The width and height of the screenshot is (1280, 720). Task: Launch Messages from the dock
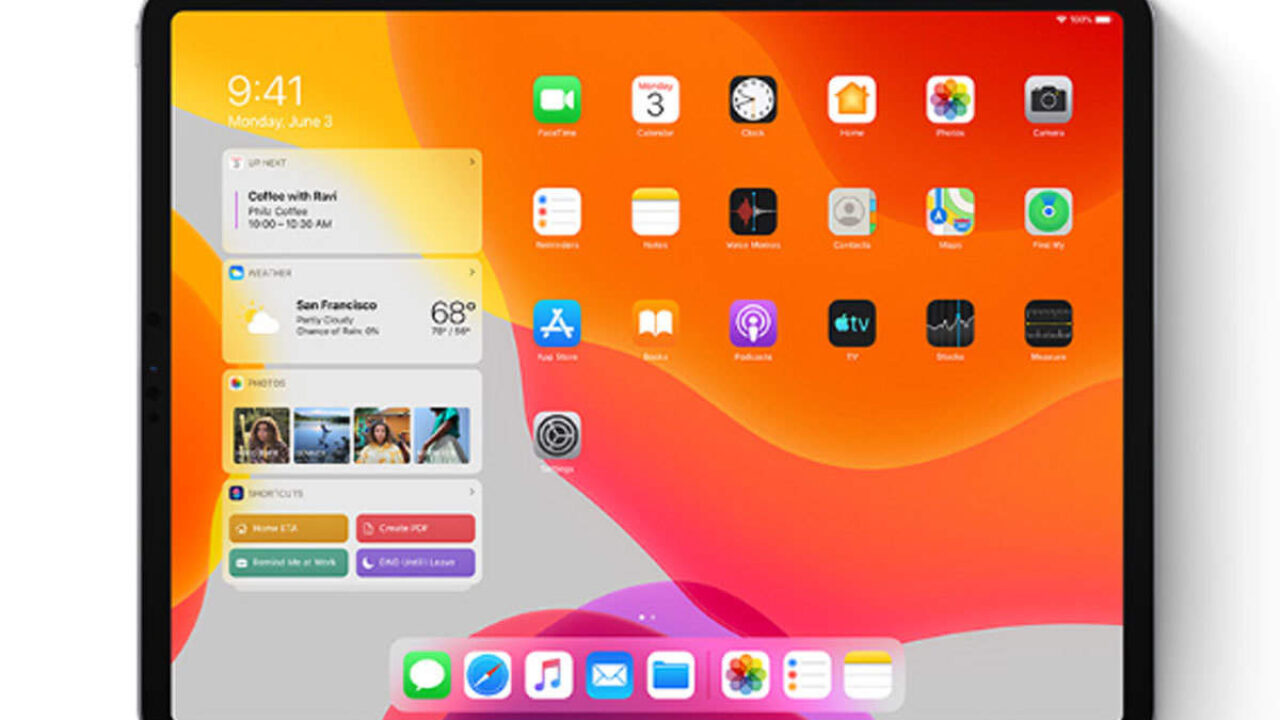click(427, 676)
